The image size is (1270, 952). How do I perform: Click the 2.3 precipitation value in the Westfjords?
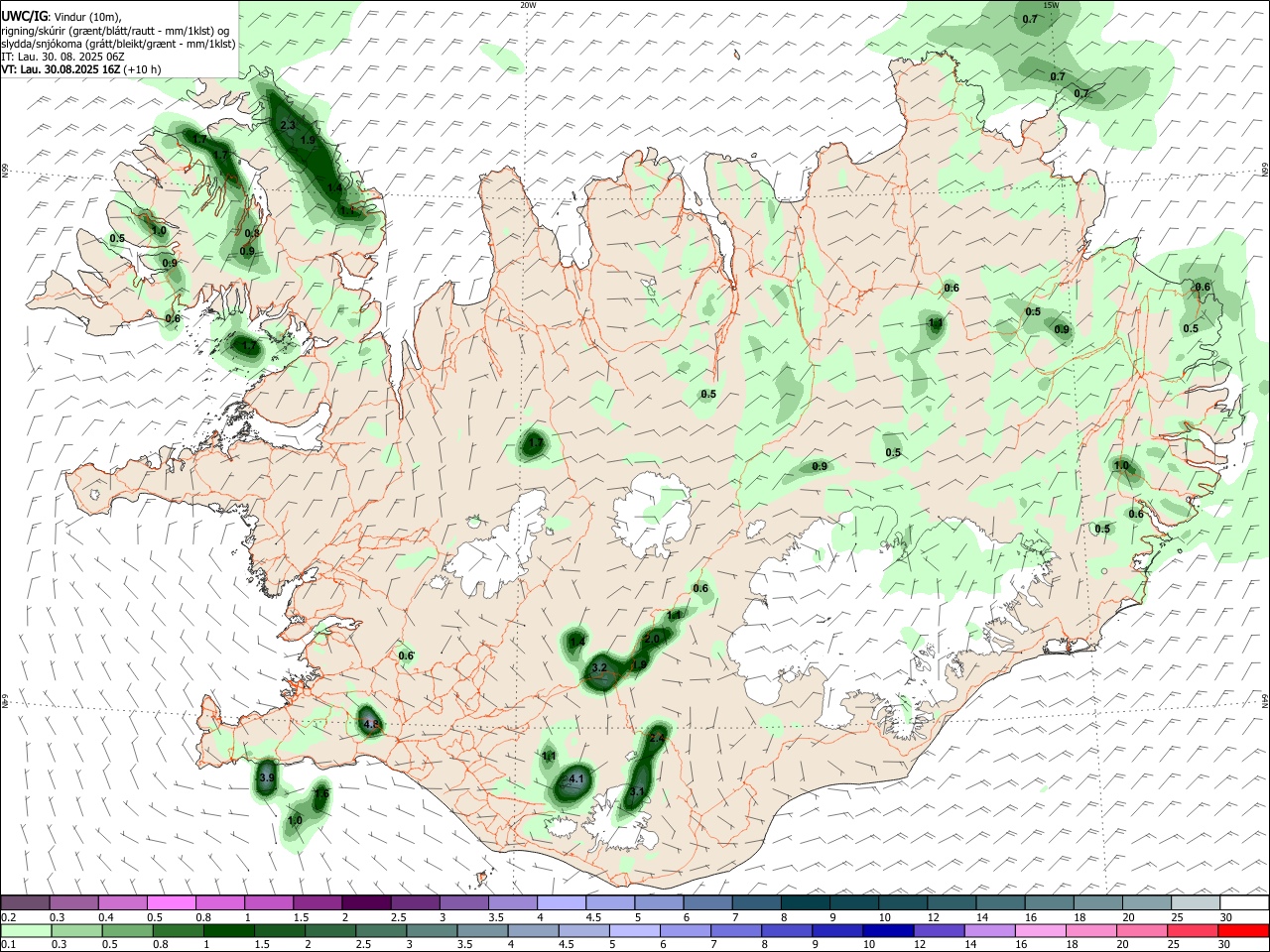(288, 126)
